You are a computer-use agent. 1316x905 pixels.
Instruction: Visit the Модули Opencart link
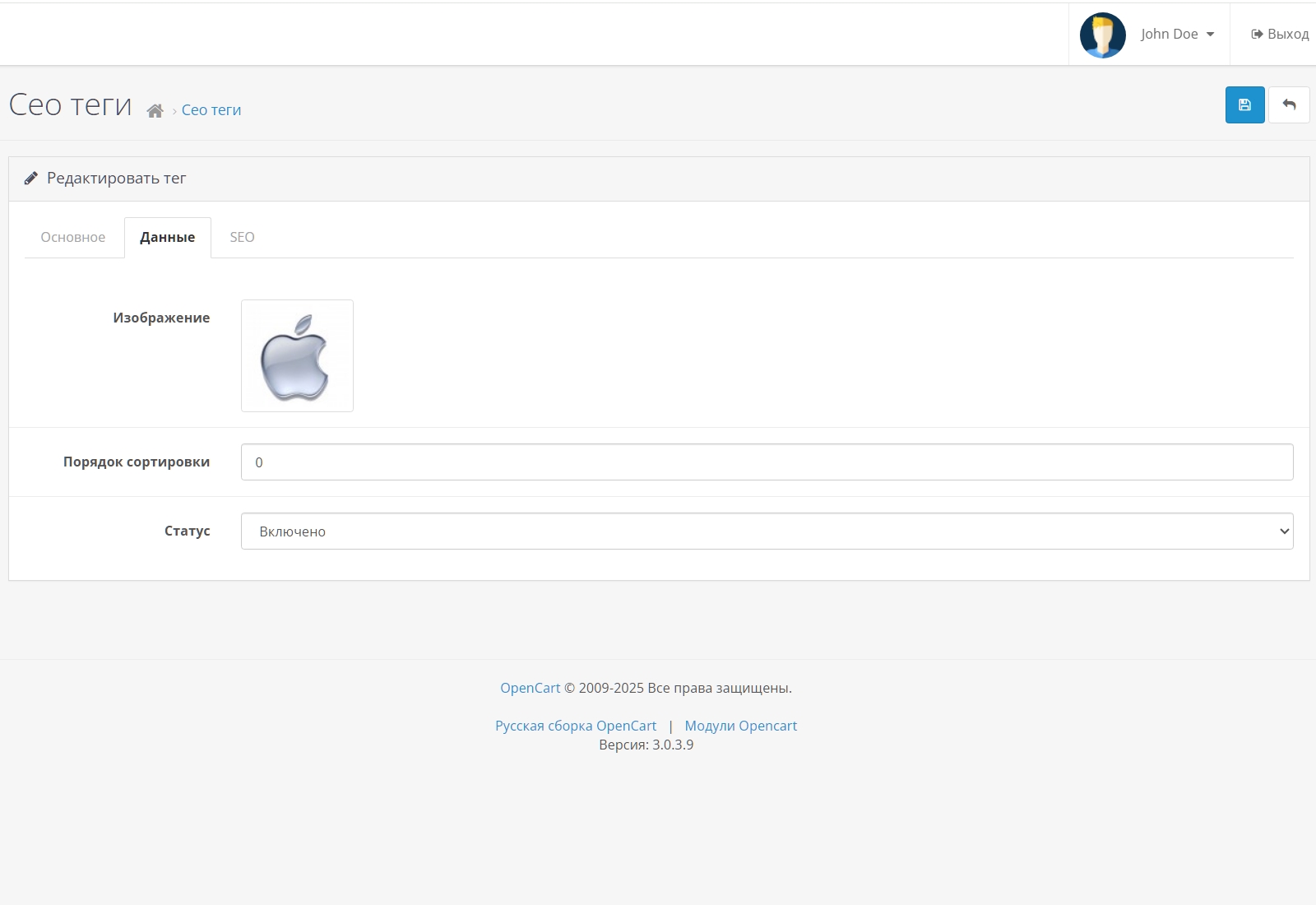tap(741, 726)
